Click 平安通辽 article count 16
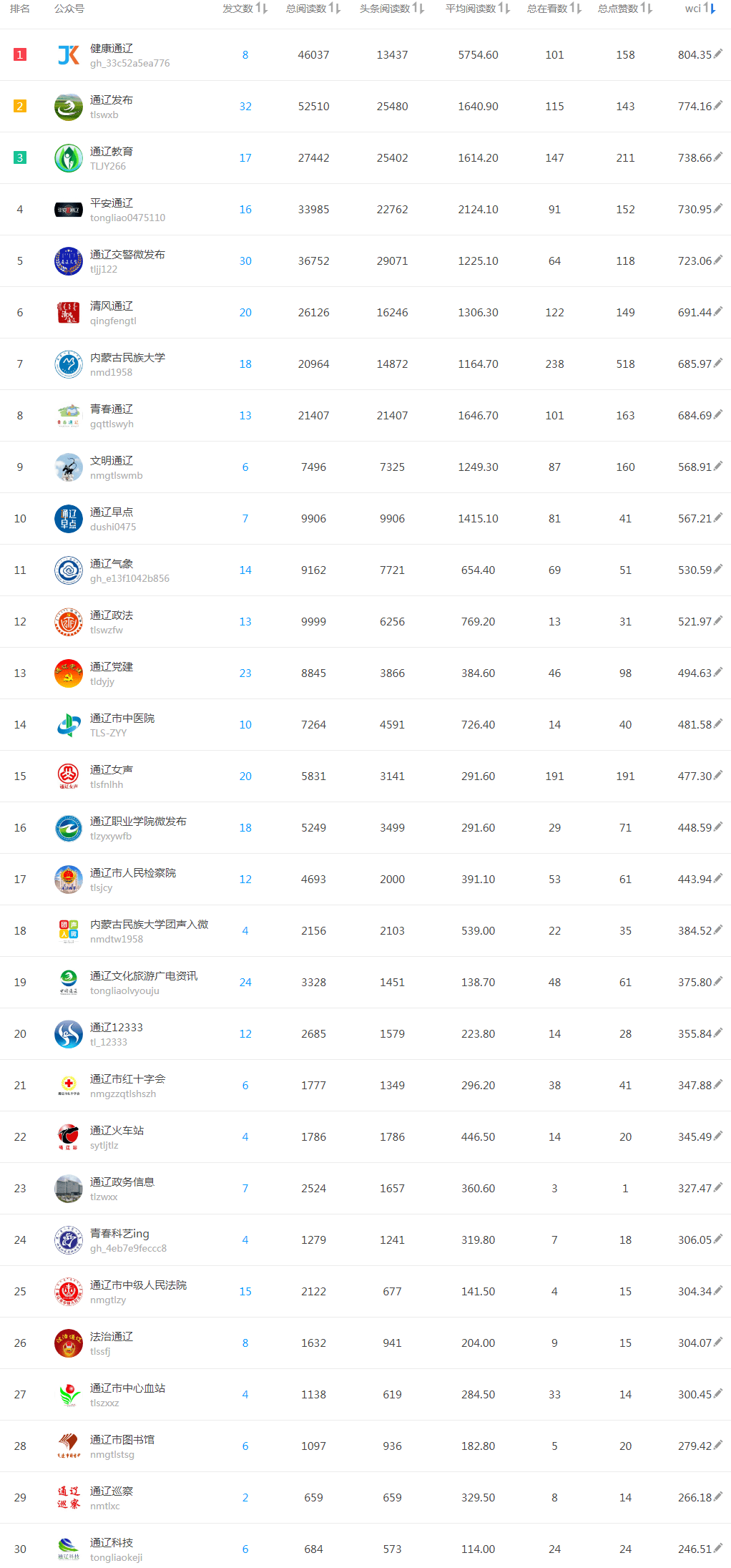Viewport: 731px width, 1568px height. click(245, 210)
